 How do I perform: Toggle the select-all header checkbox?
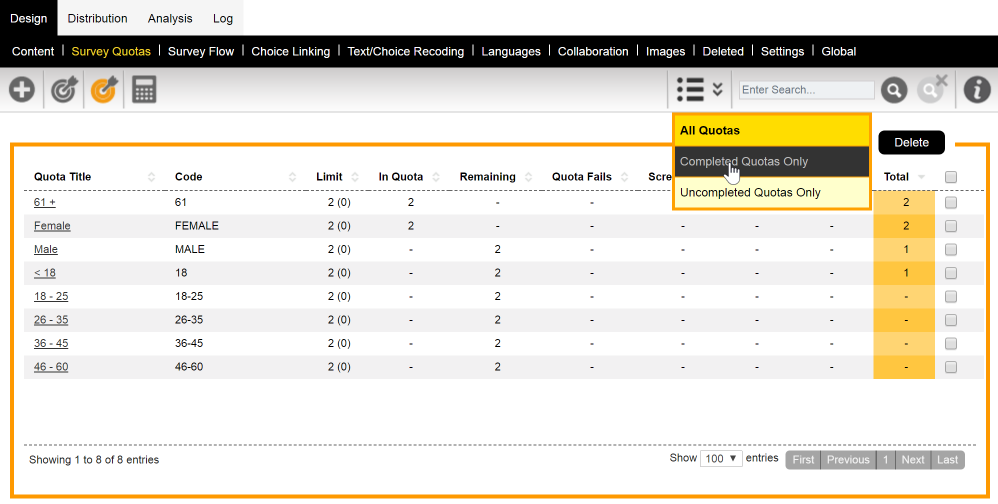point(951,178)
